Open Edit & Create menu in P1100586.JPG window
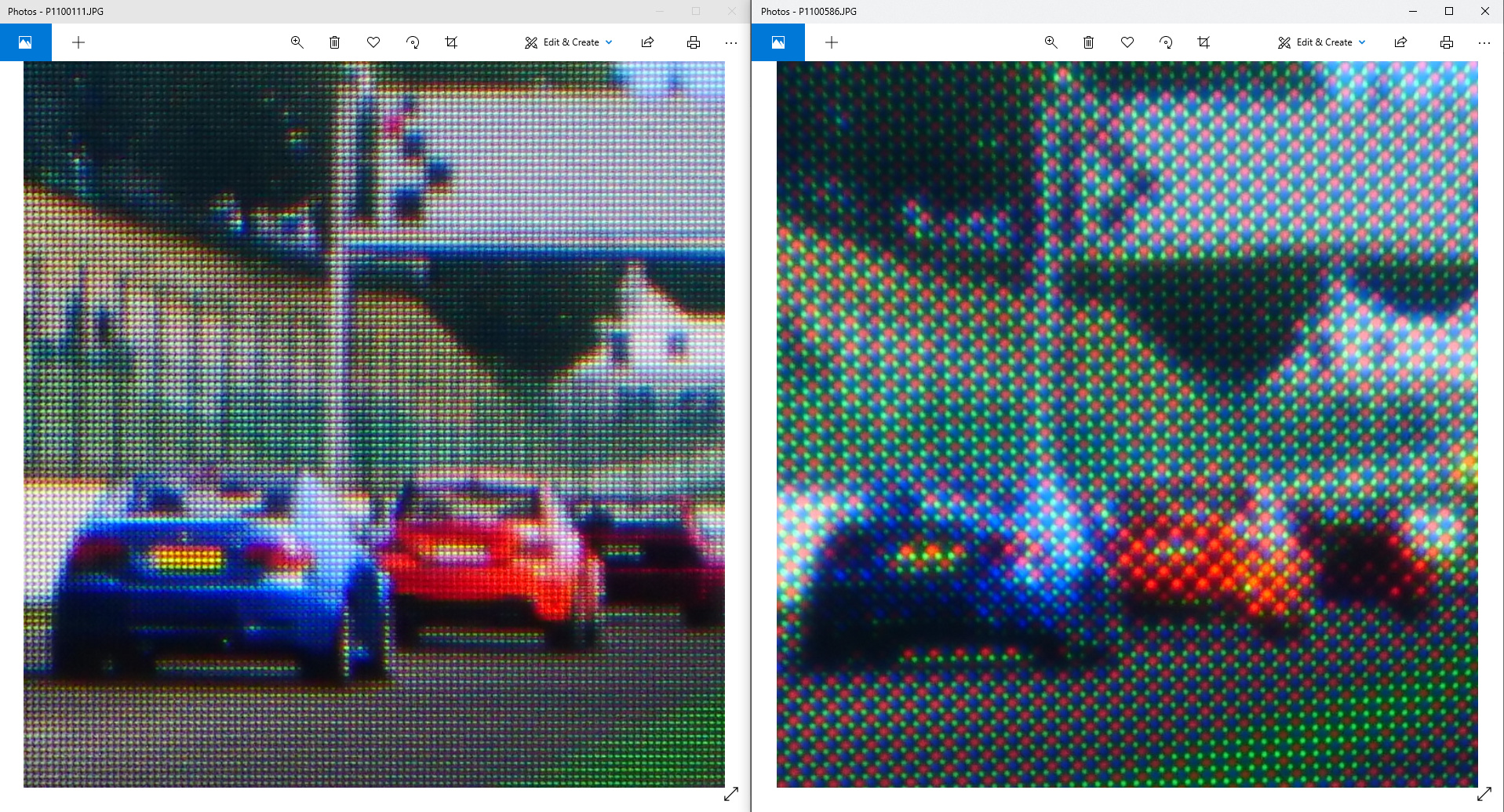Viewport: 1504px width, 812px height. (x=1322, y=42)
